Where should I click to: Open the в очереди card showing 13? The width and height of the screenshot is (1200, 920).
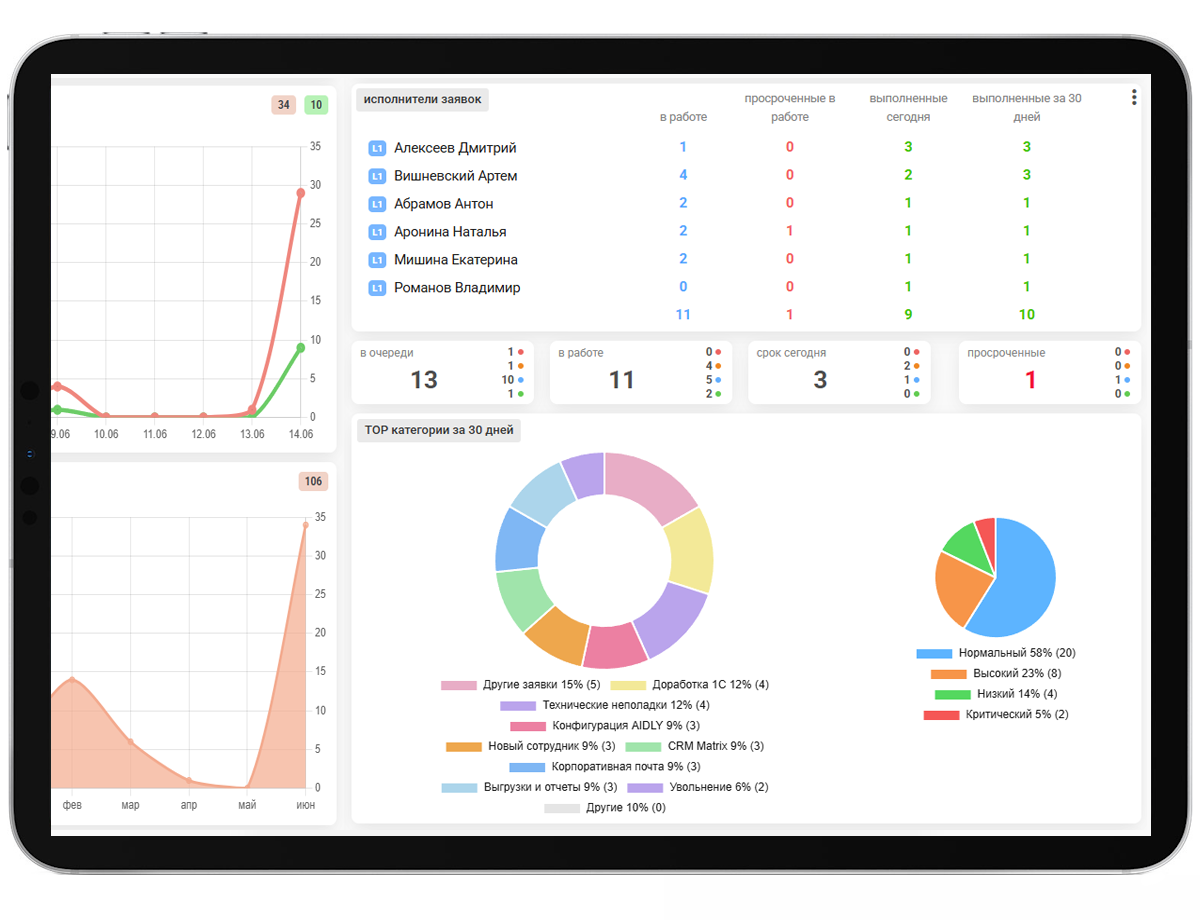click(443, 373)
